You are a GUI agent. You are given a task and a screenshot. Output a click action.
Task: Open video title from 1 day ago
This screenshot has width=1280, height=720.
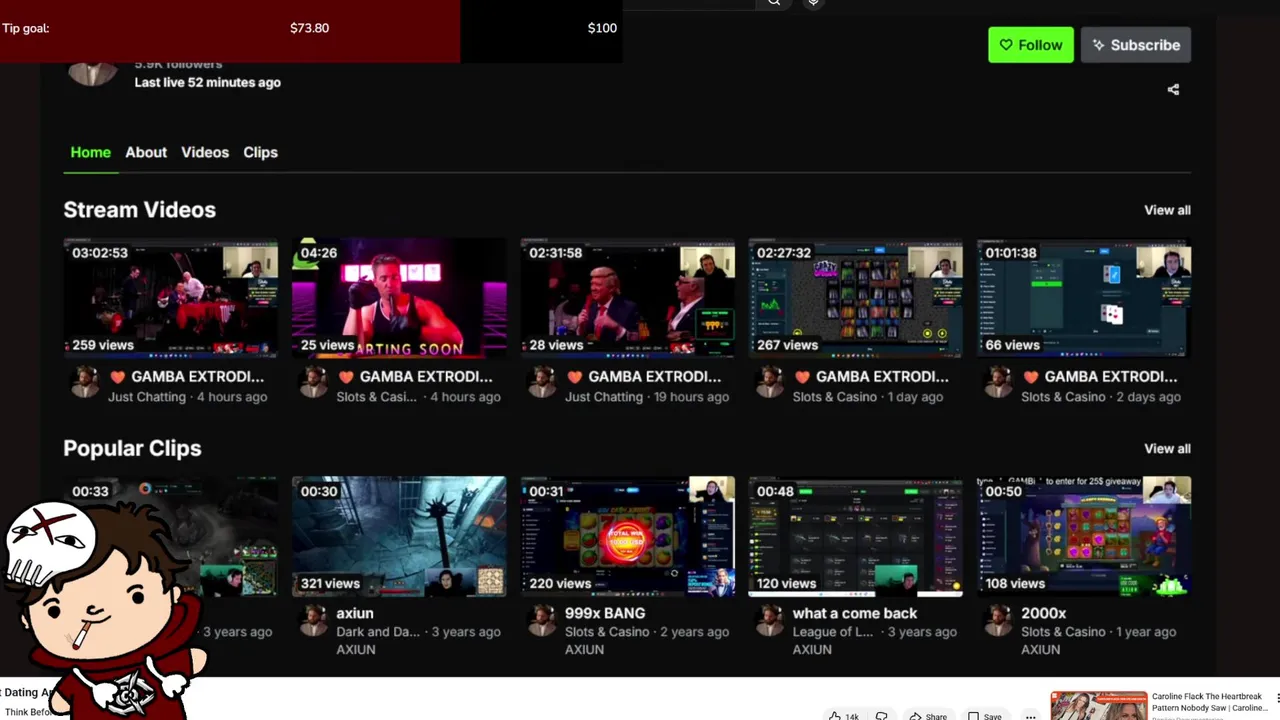tap(871, 377)
